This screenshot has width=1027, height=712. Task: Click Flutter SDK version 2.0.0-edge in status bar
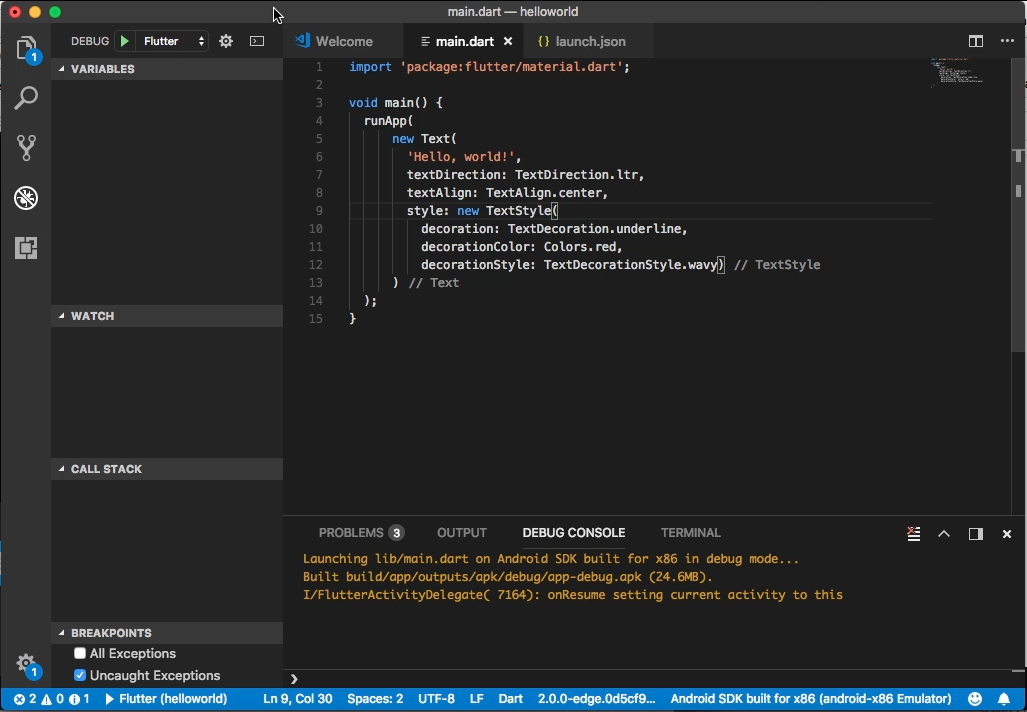tap(596, 699)
